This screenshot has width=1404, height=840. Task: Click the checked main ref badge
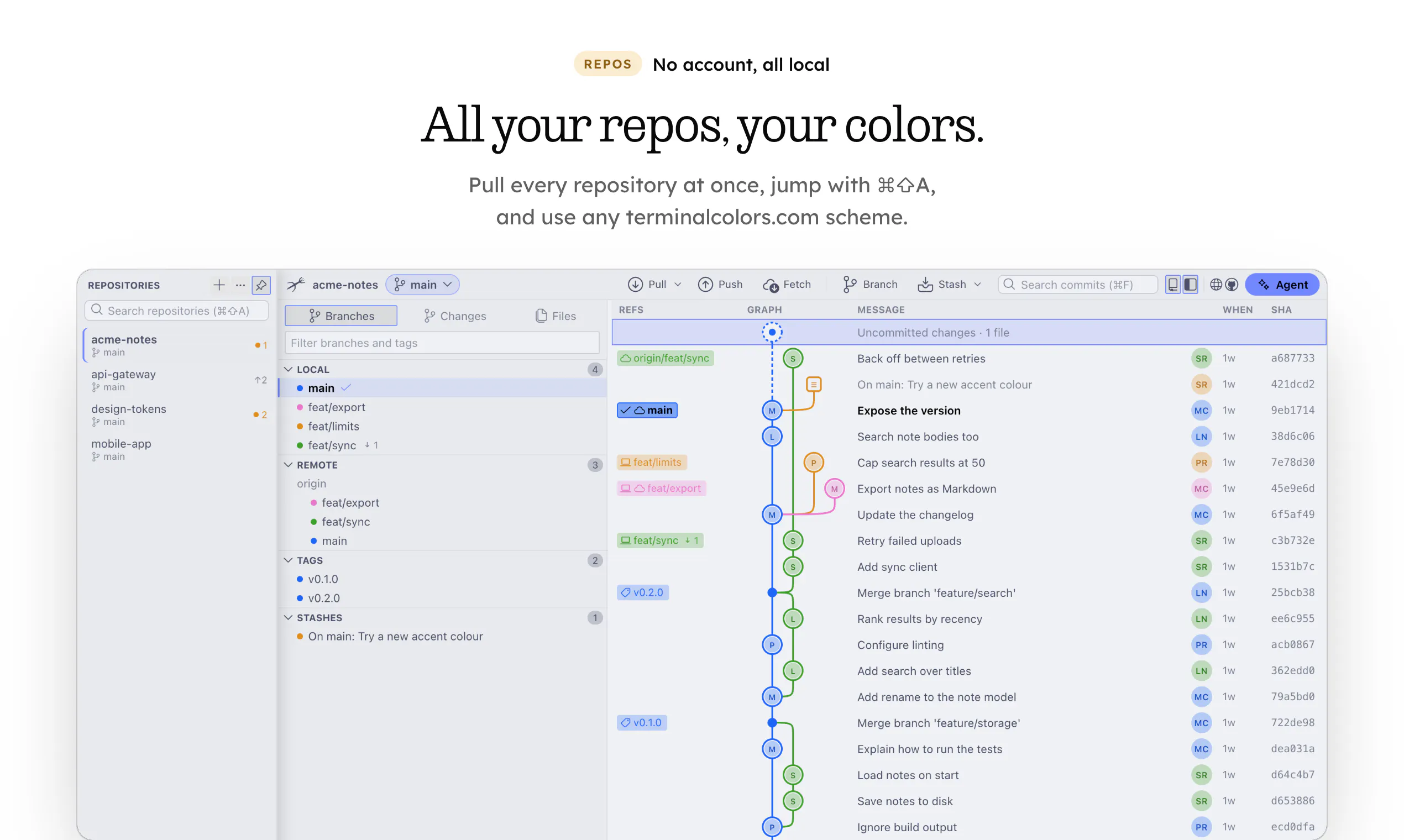[647, 411]
